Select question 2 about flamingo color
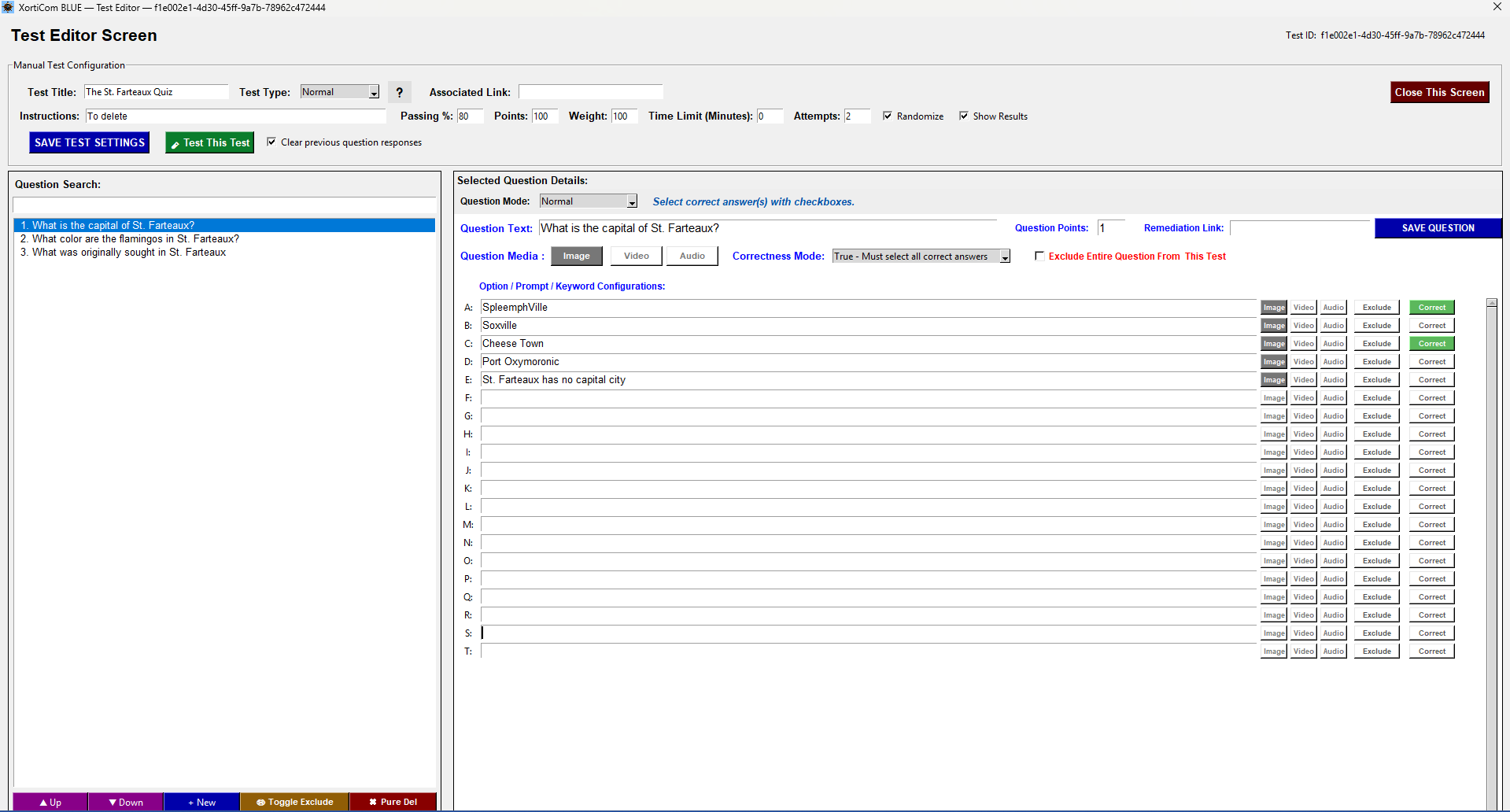This screenshot has height=812, width=1510. [224, 239]
